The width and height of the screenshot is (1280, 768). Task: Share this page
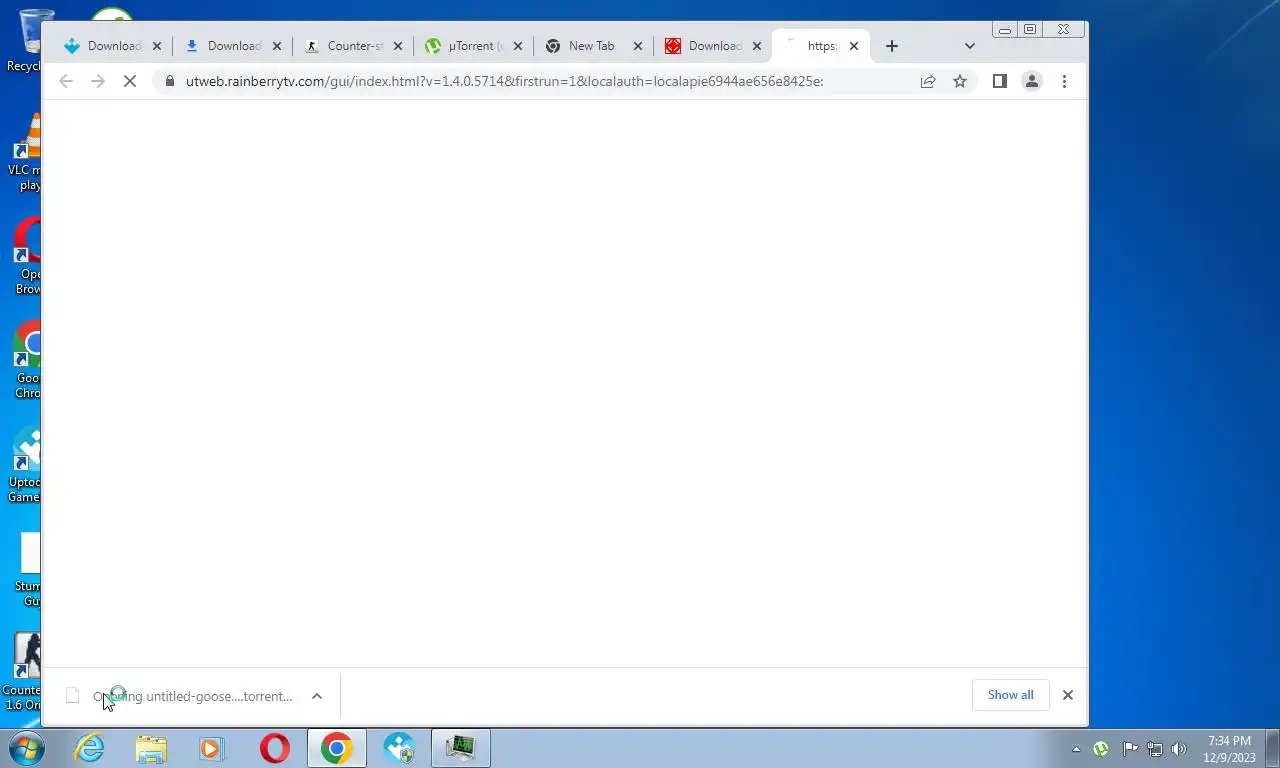(x=928, y=81)
